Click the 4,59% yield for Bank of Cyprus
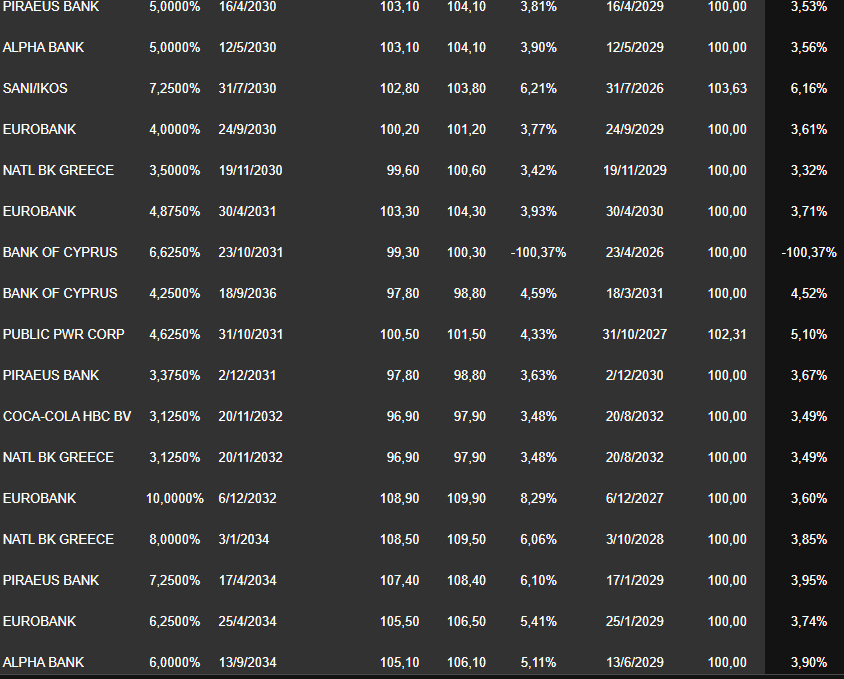 (539, 293)
